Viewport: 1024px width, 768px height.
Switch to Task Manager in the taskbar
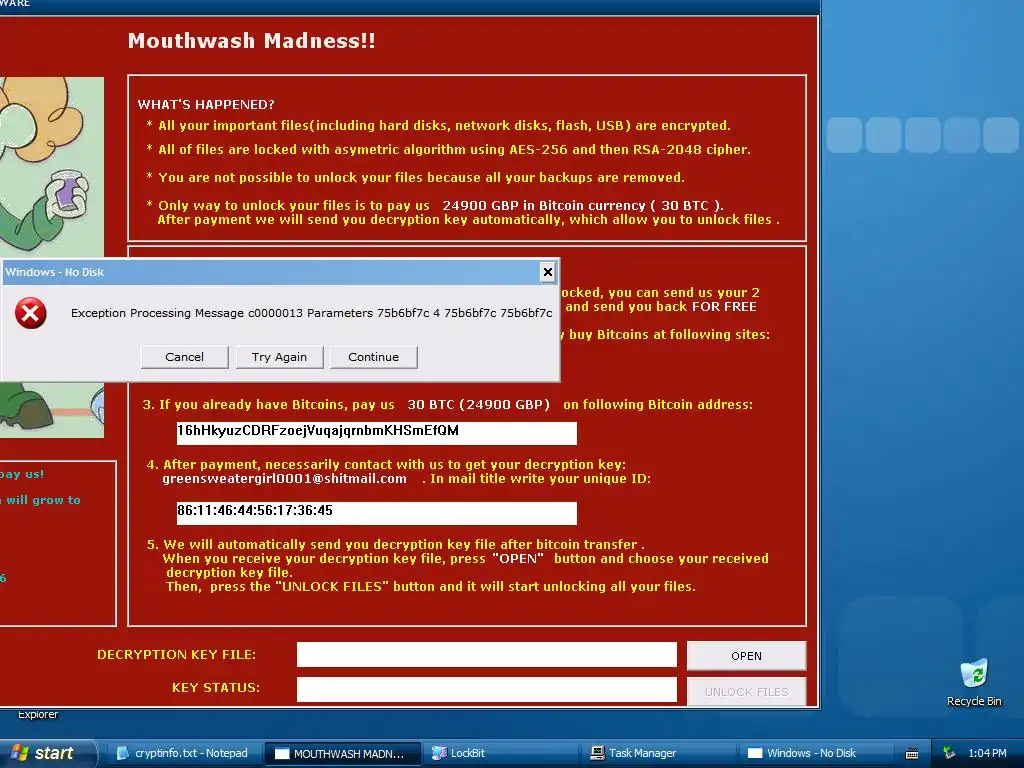tap(659, 753)
